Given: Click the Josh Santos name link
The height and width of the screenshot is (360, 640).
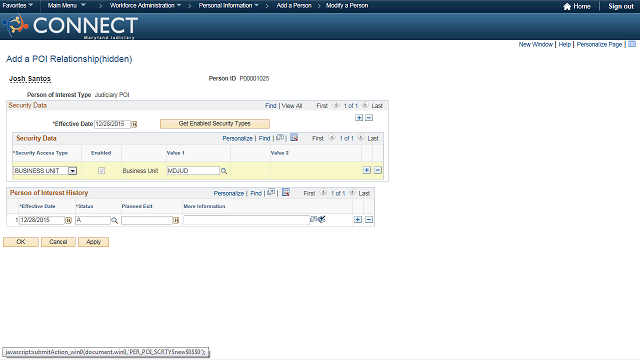Looking at the screenshot, I should (x=30, y=78).
